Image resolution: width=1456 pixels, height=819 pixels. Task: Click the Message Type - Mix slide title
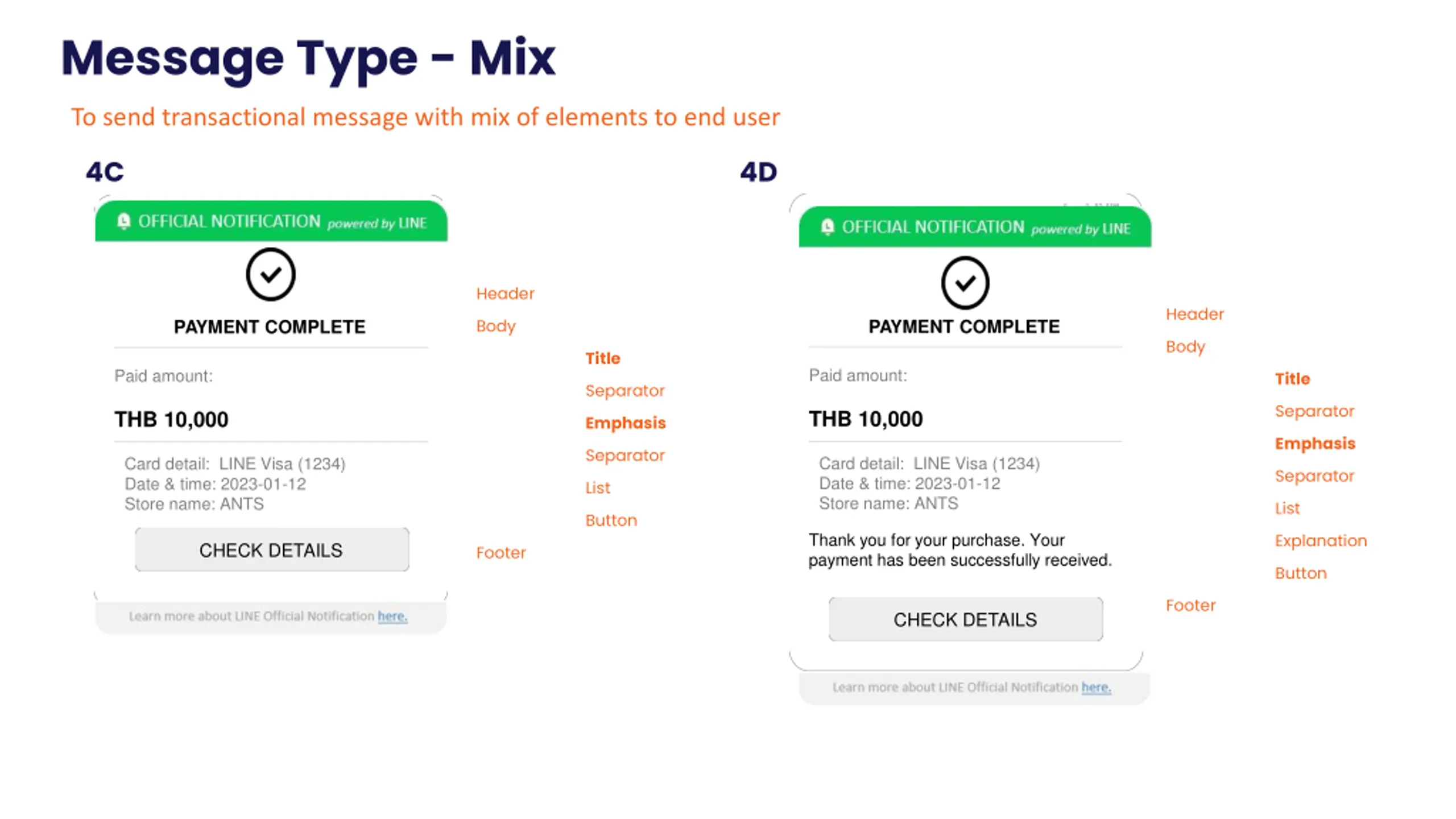pyautogui.click(x=308, y=58)
